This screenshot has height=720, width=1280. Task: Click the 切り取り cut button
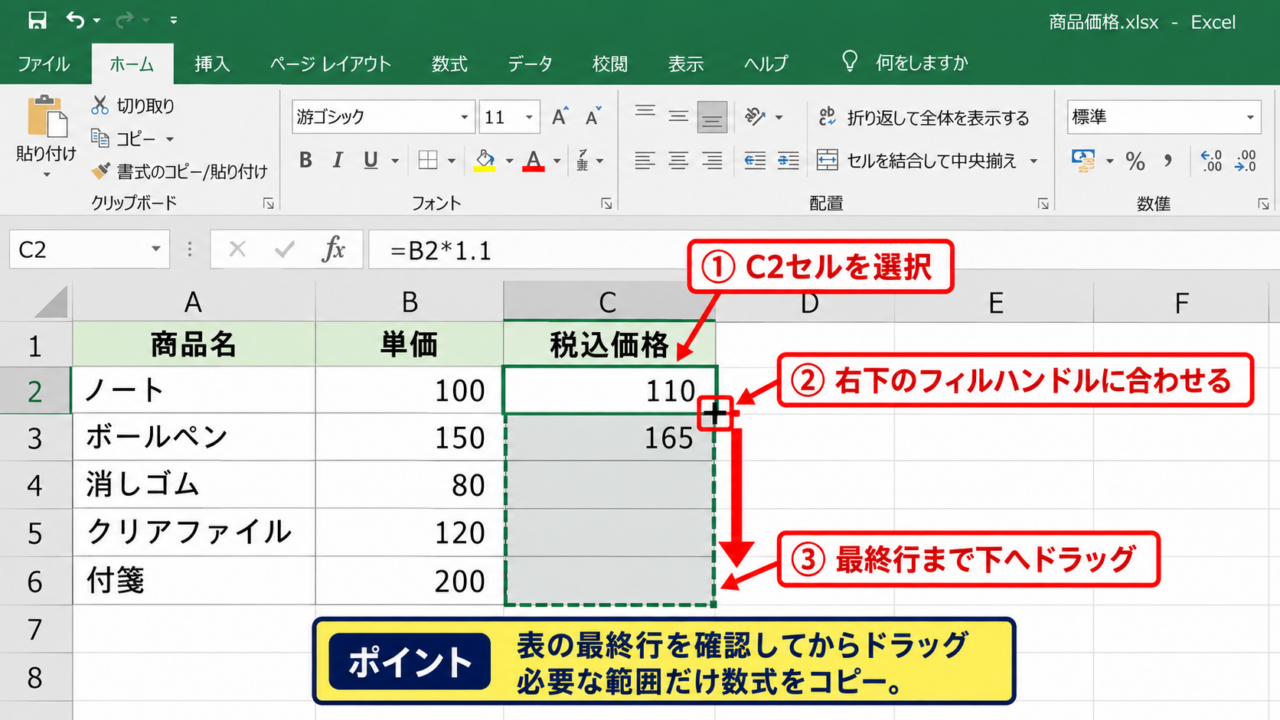pos(132,106)
